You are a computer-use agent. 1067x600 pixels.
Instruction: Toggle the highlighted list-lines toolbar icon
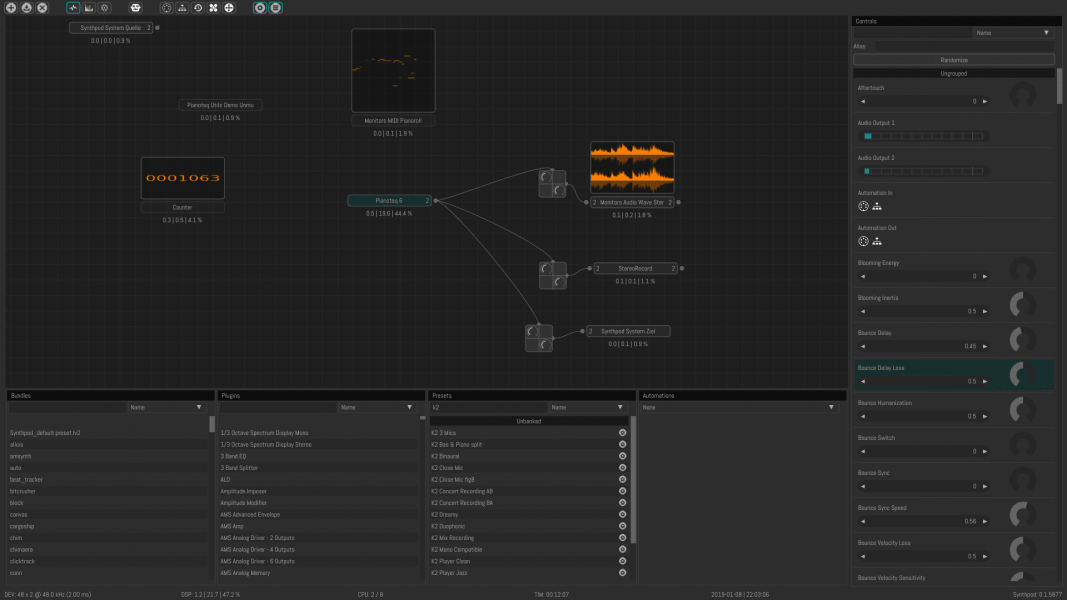pyautogui.click(x=276, y=7)
